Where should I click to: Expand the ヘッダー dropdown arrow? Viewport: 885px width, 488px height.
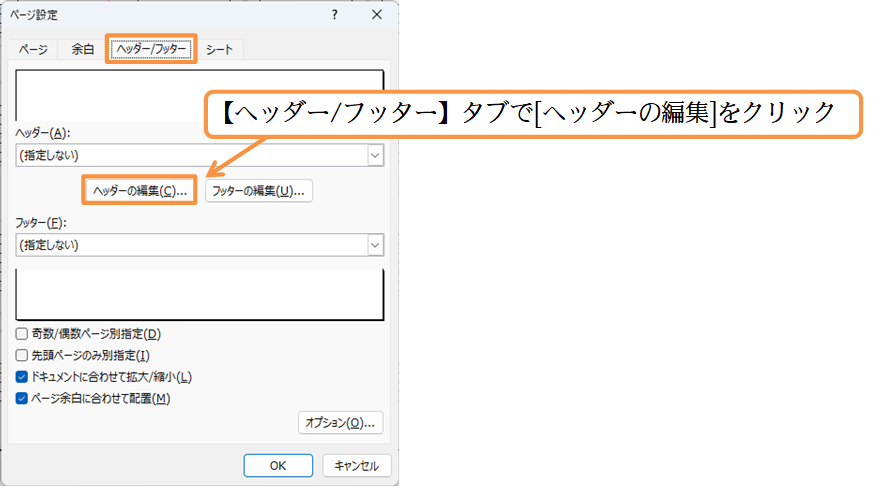(375, 155)
